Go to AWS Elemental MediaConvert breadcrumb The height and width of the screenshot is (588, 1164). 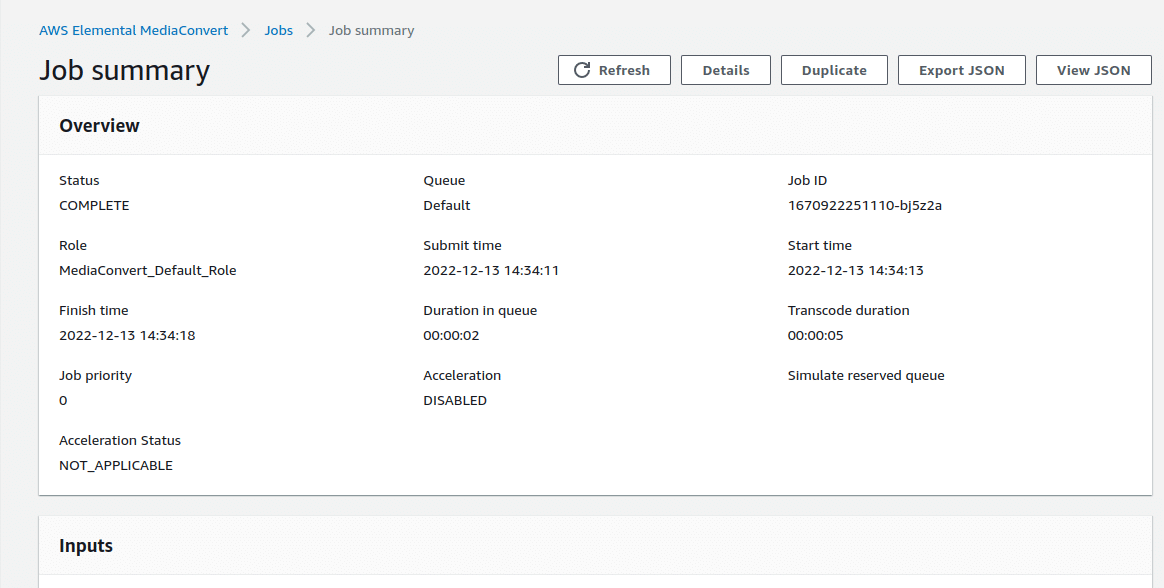click(133, 30)
